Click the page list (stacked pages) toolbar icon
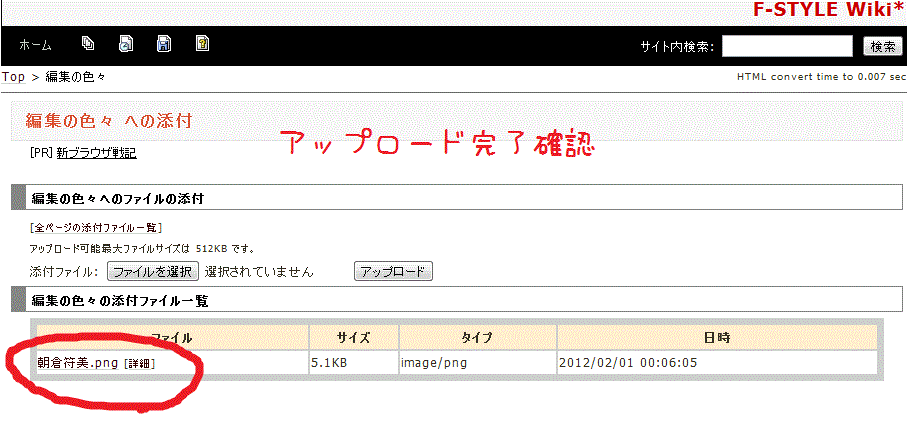 pos(88,44)
